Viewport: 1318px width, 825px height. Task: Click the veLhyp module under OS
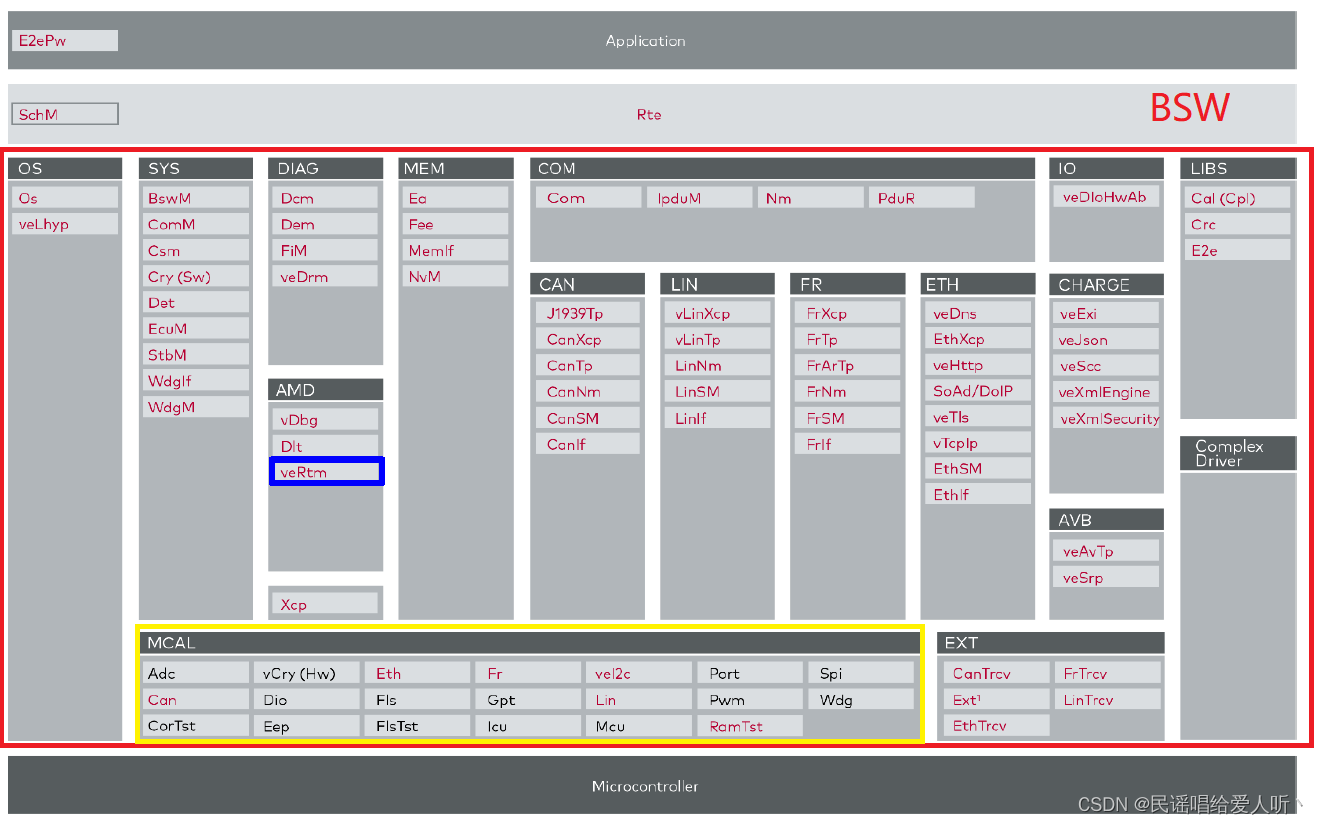[x=65, y=224]
